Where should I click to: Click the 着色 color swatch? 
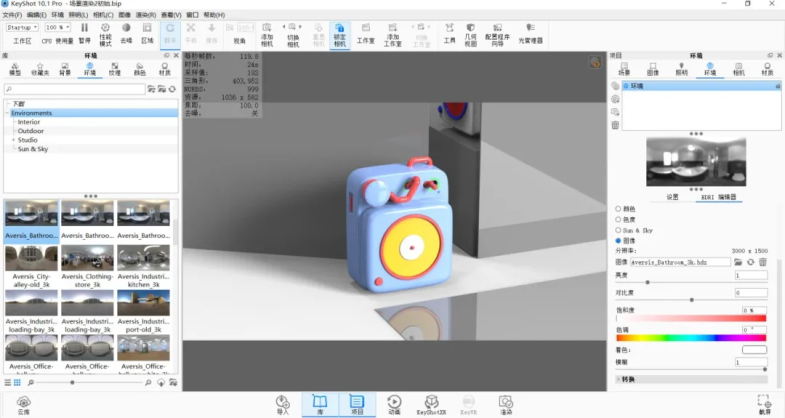[x=754, y=350]
